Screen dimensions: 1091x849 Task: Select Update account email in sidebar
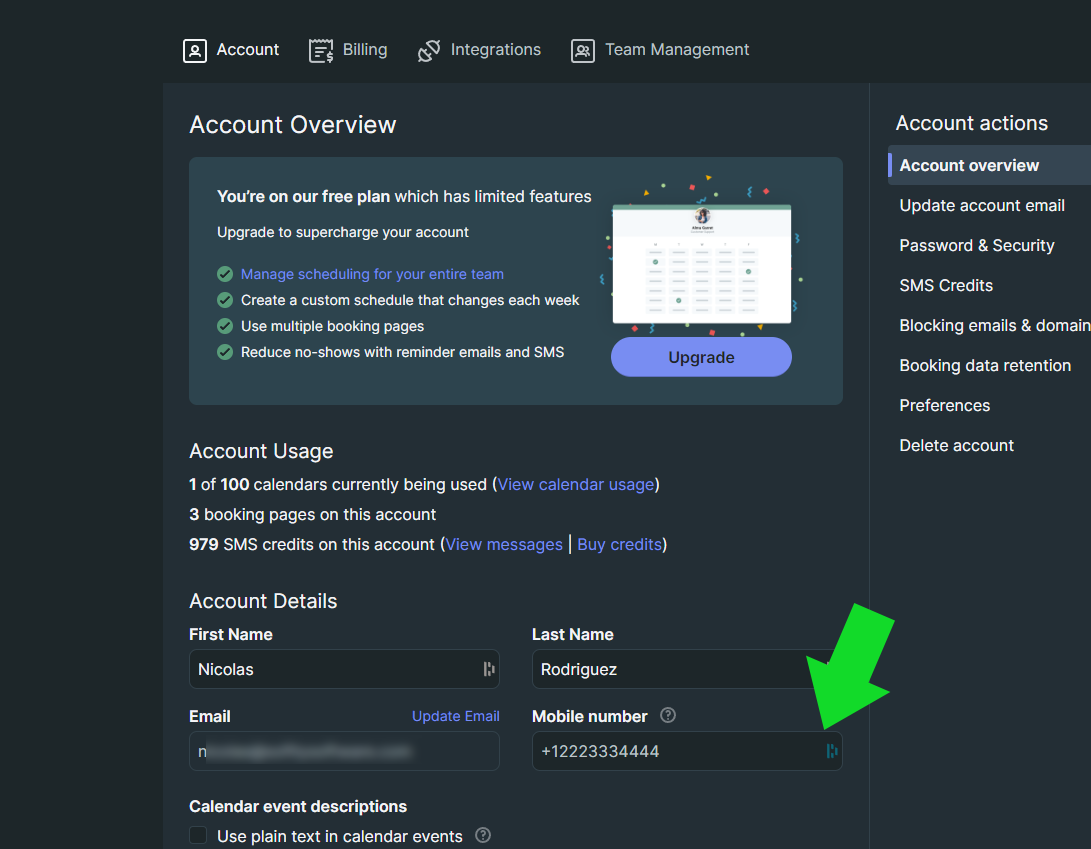click(x=982, y=205)
